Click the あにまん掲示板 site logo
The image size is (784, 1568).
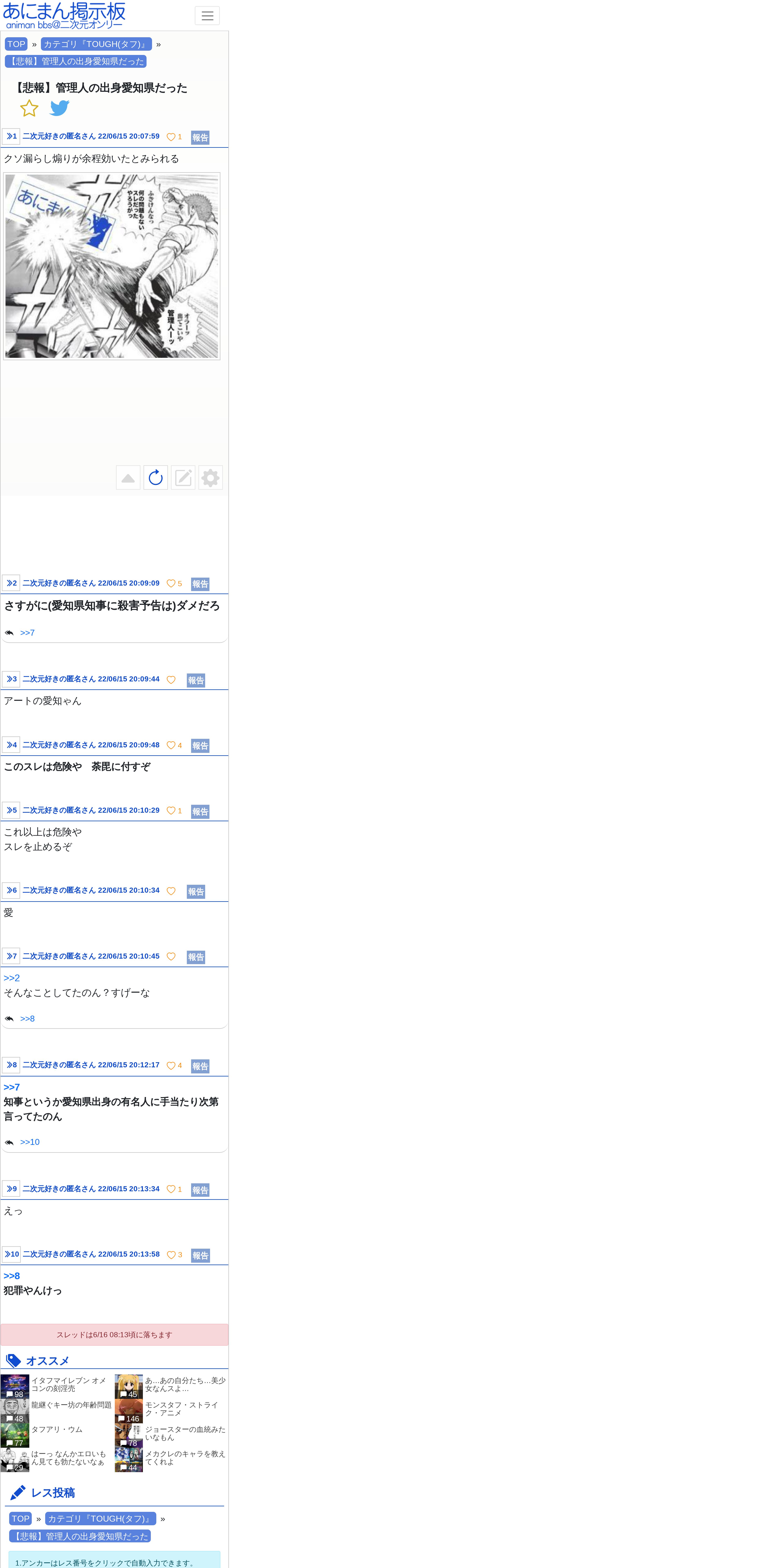click(64, 16)
